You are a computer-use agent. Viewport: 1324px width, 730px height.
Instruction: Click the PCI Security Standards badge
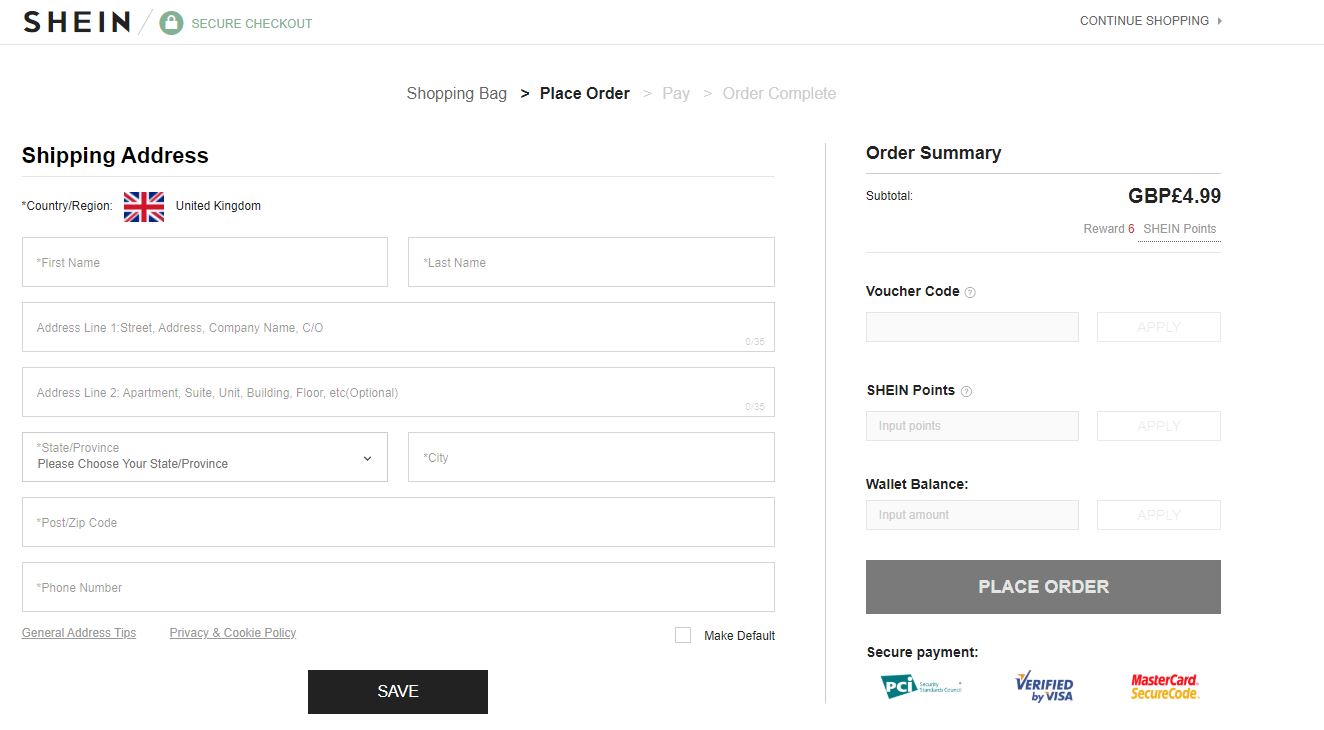coord(921,686)
